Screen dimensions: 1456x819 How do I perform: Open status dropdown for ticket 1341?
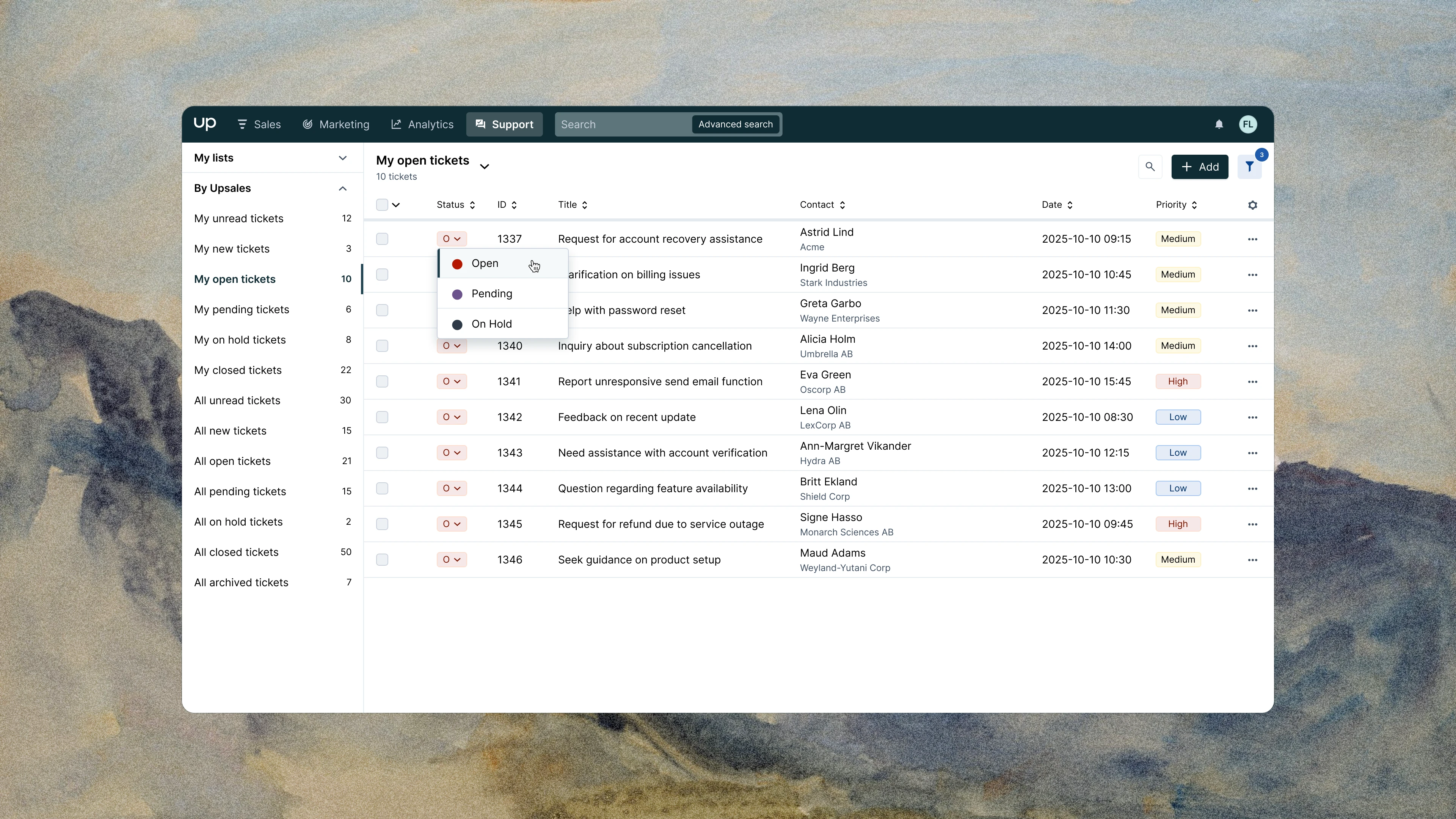452,381
